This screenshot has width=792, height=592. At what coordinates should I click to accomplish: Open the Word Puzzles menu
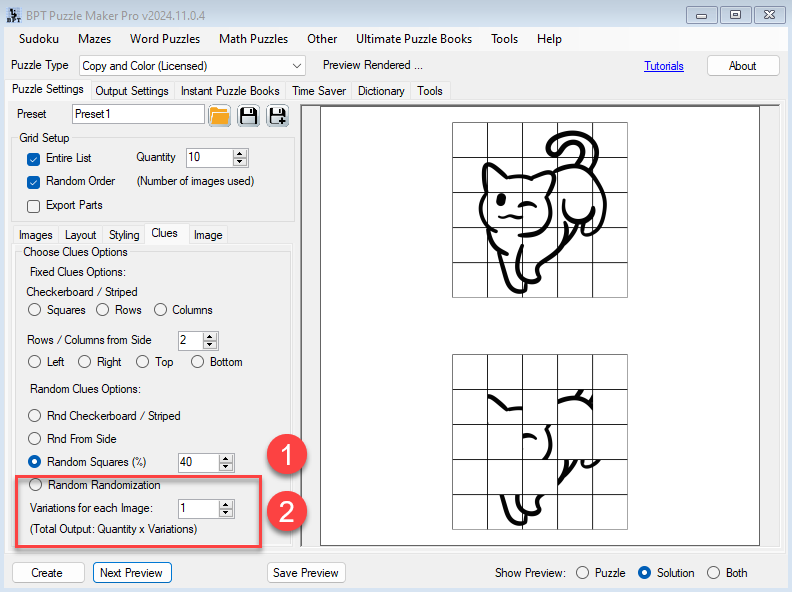(165, 39)
